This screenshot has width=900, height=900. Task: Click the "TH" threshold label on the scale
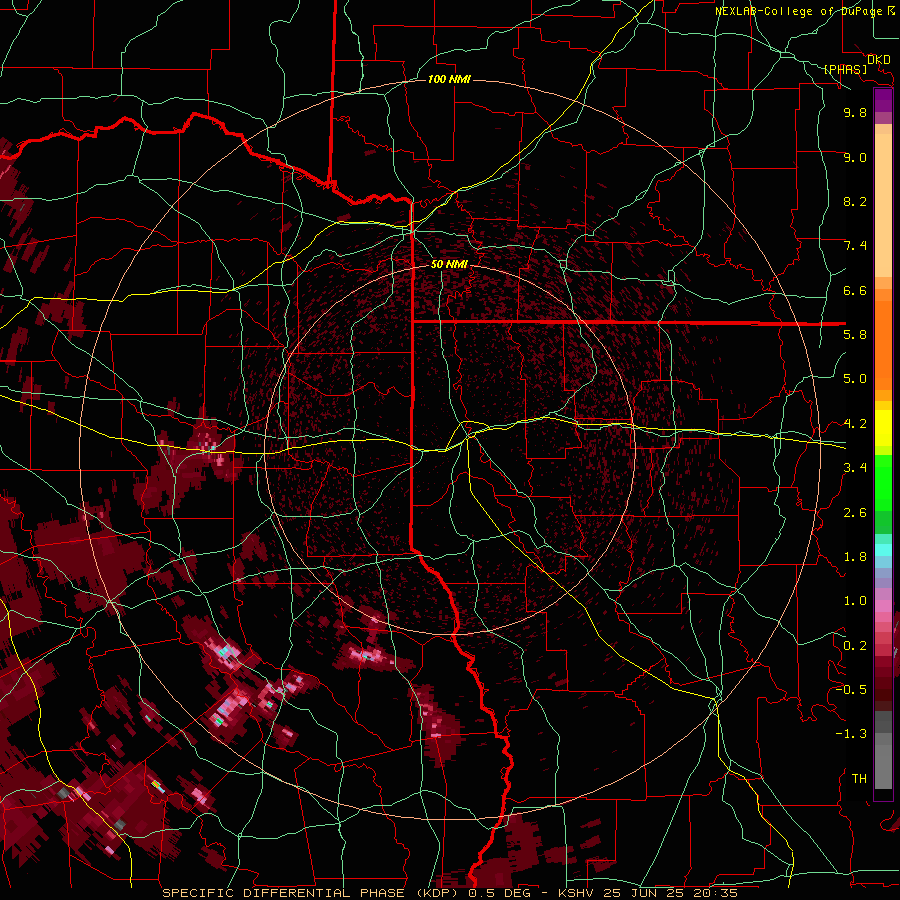tap(859, 779)
